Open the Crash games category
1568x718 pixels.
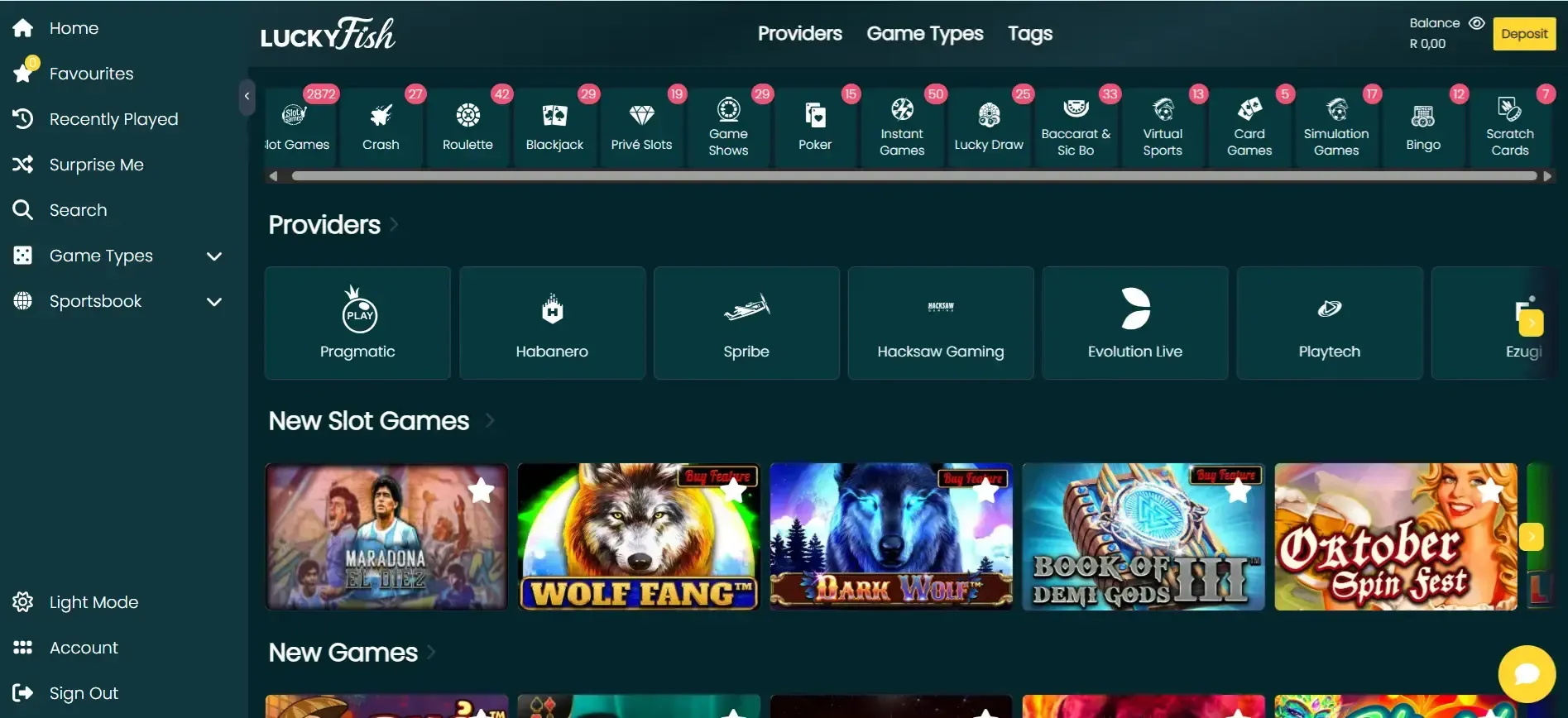coord(381,127)
